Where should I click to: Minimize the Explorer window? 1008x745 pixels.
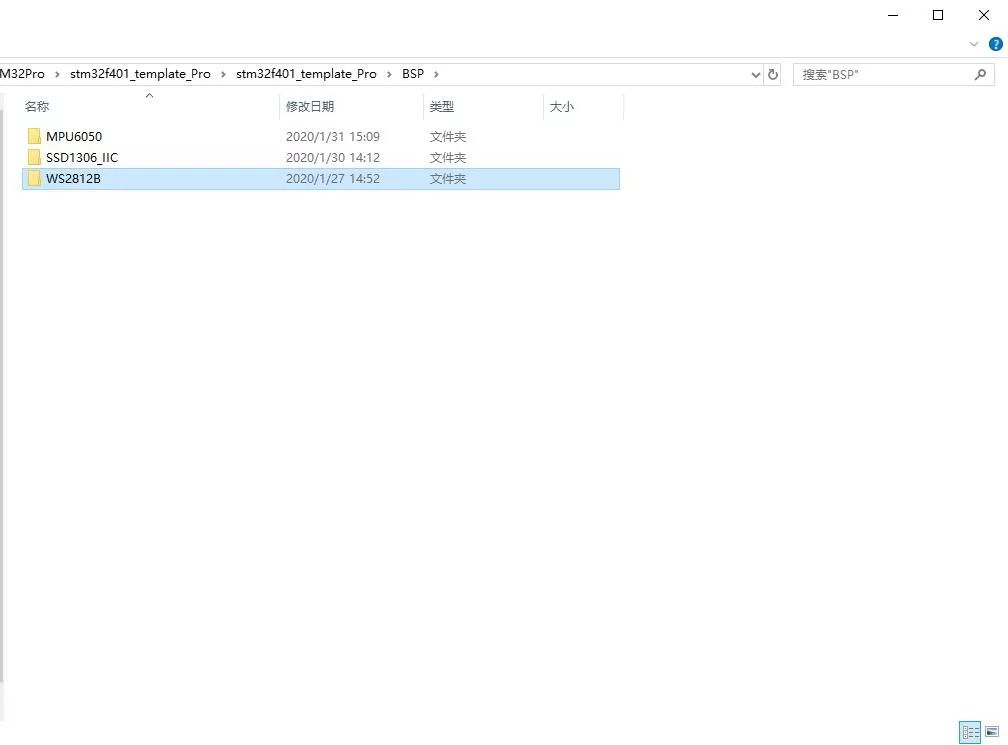click(893, 15)
